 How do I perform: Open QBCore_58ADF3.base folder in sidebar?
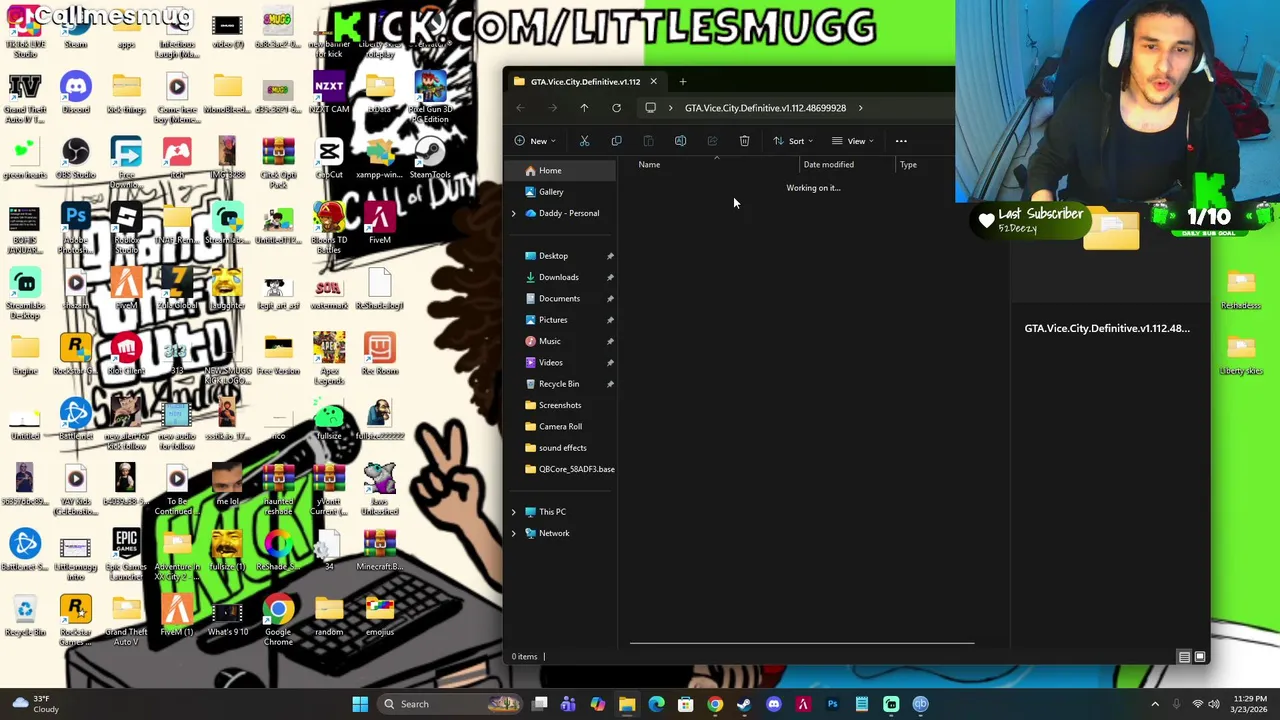561,469
